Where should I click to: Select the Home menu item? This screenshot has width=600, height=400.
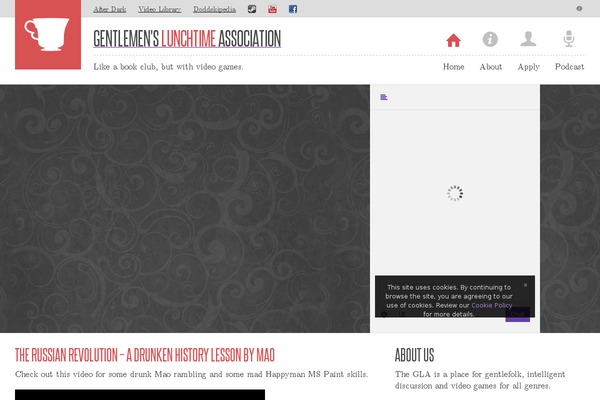click(453, 67)
